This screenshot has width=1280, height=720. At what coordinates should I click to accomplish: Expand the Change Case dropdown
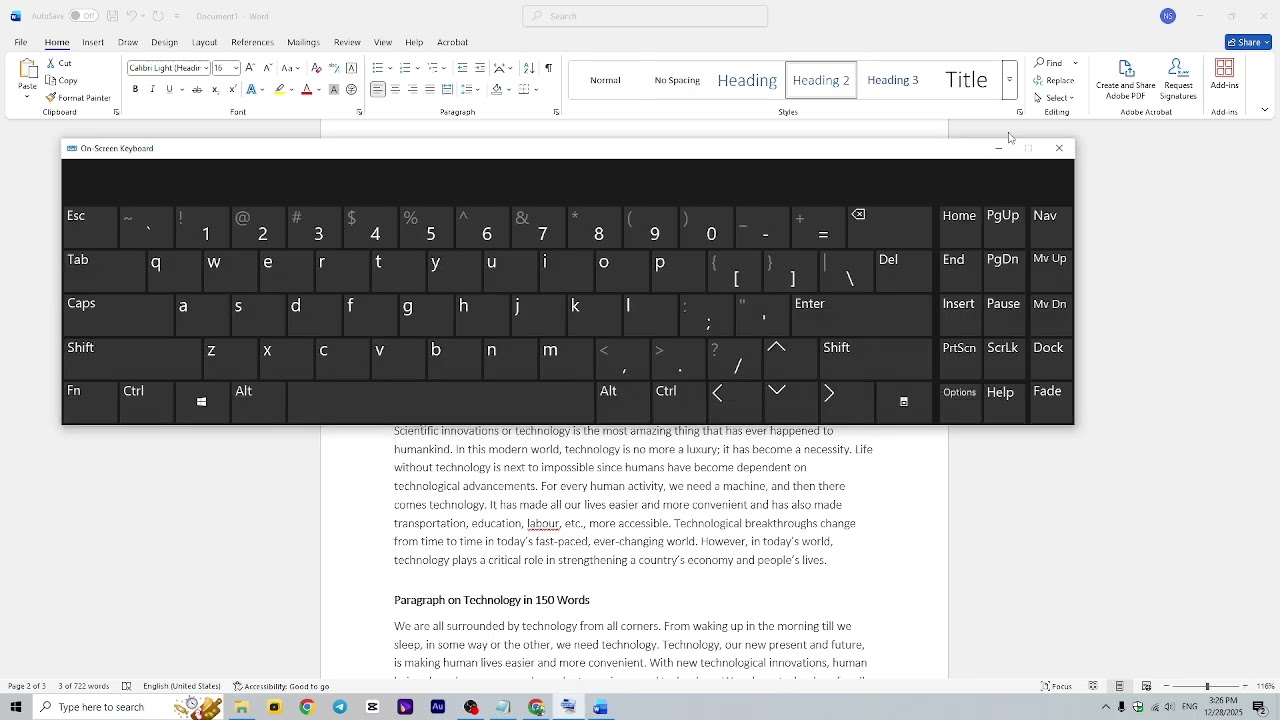coord(298,68)
